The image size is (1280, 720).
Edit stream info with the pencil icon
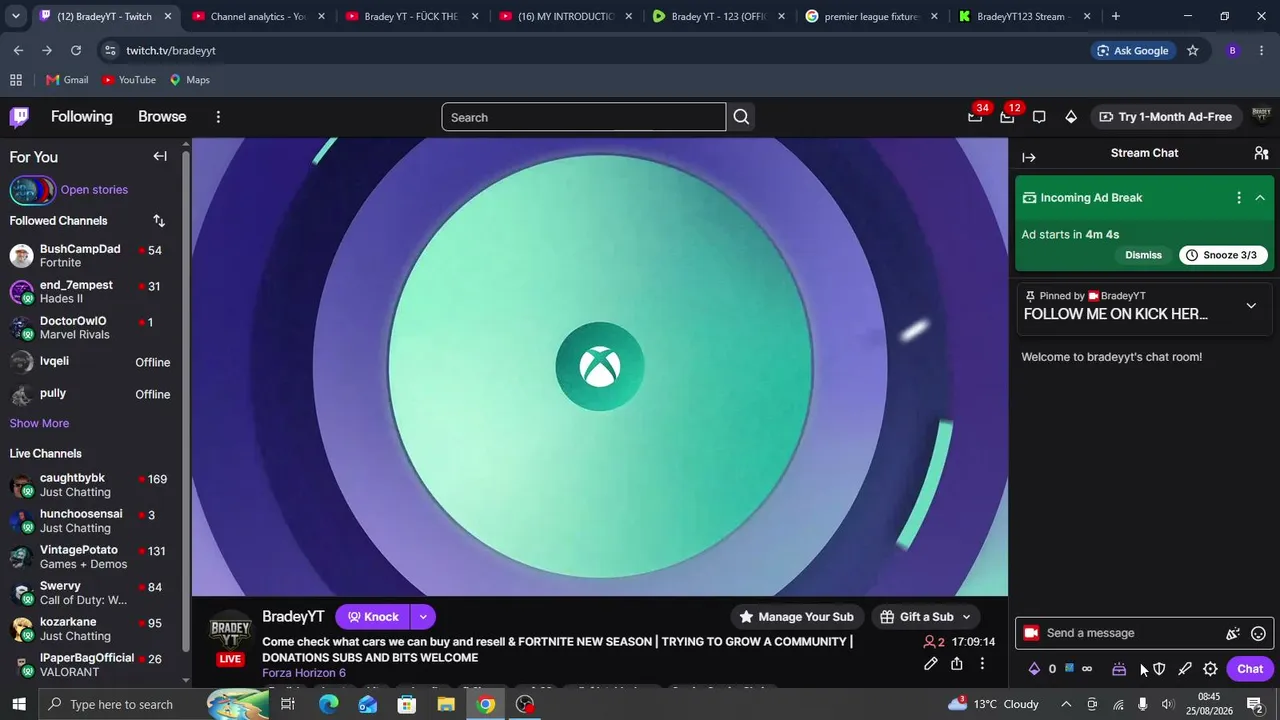(931, 664)
